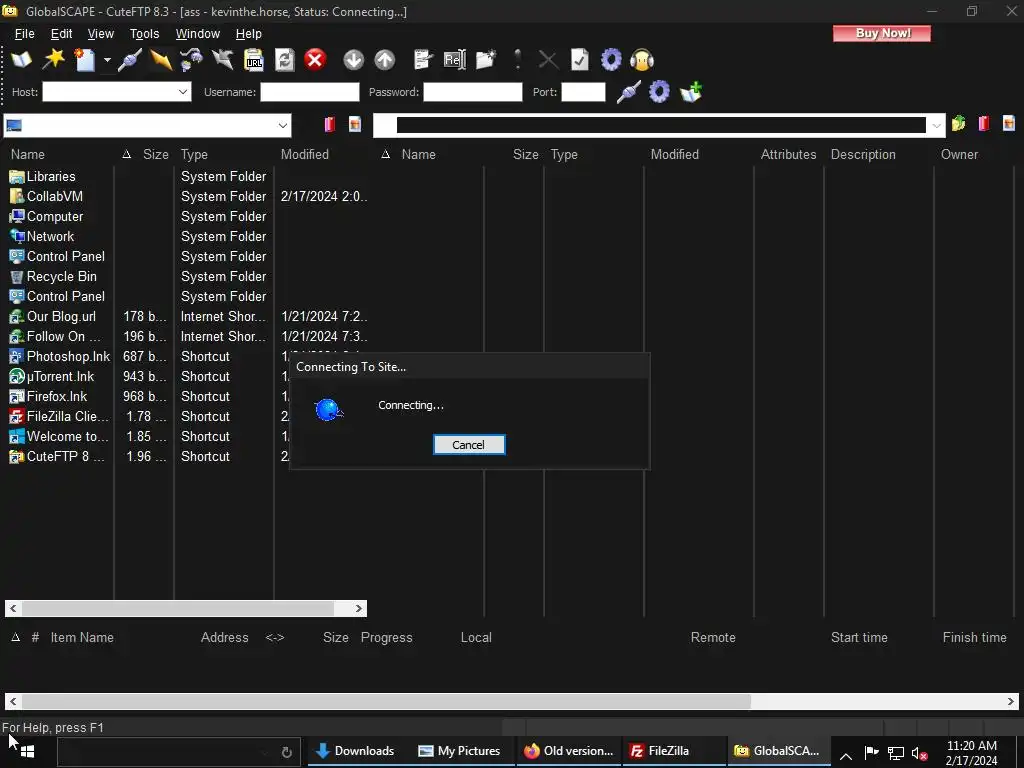This screenshot has height=768, width=1024.
Task: Click the local pane horizontal scrollbar thumb
Action: [x=178, y=609]
